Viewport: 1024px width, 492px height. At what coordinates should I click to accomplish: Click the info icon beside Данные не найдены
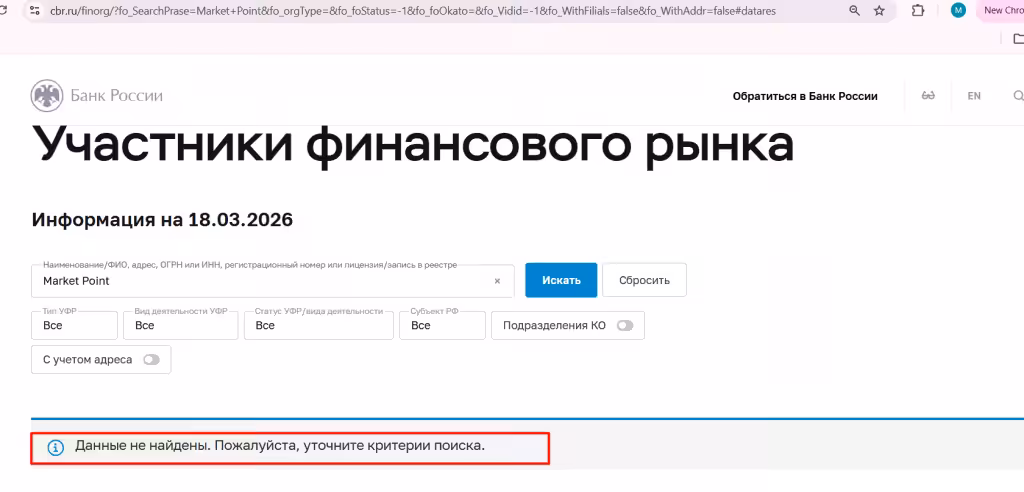point(56,448)
